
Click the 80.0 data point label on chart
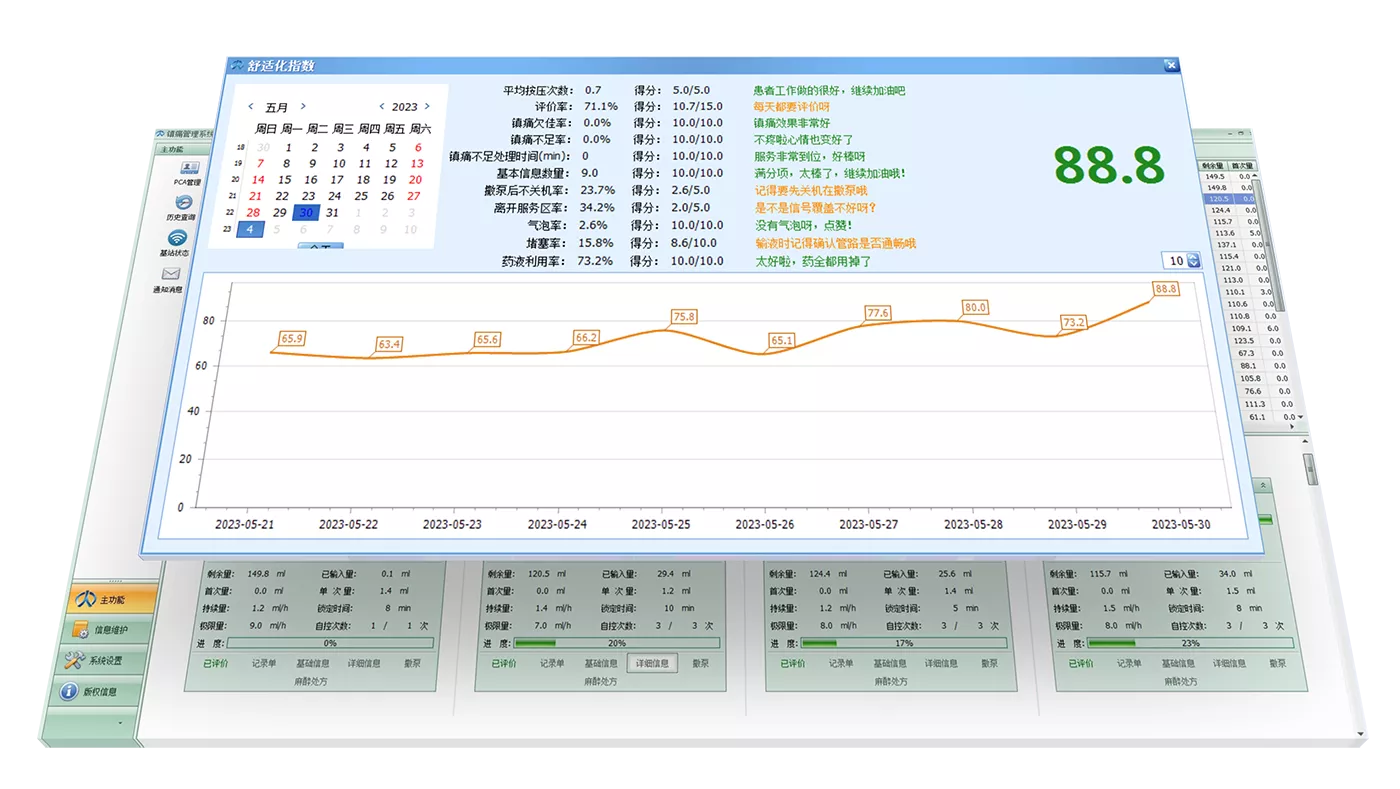[x=975, y=307]
